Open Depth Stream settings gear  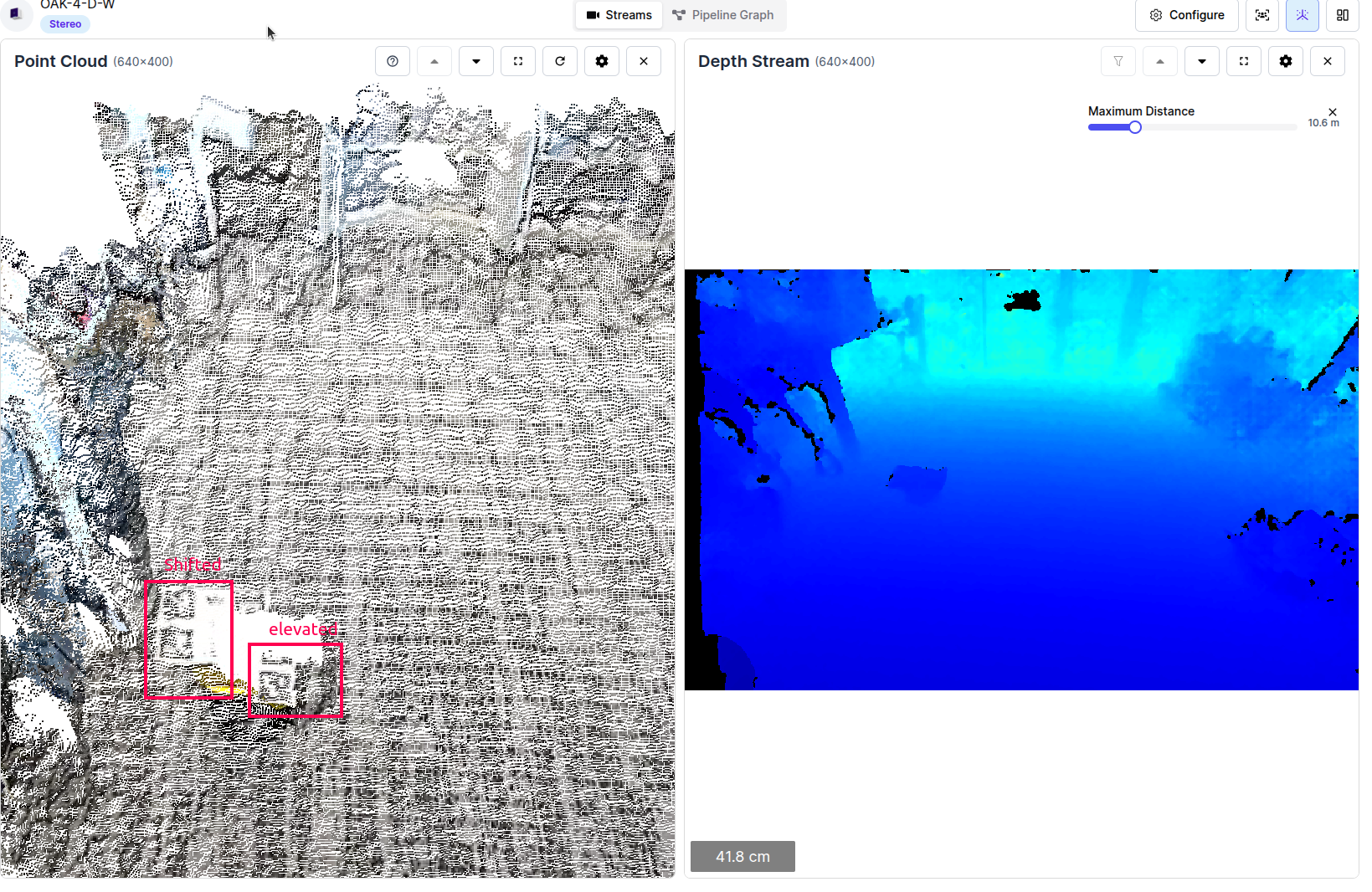[x=1286, y=61]
